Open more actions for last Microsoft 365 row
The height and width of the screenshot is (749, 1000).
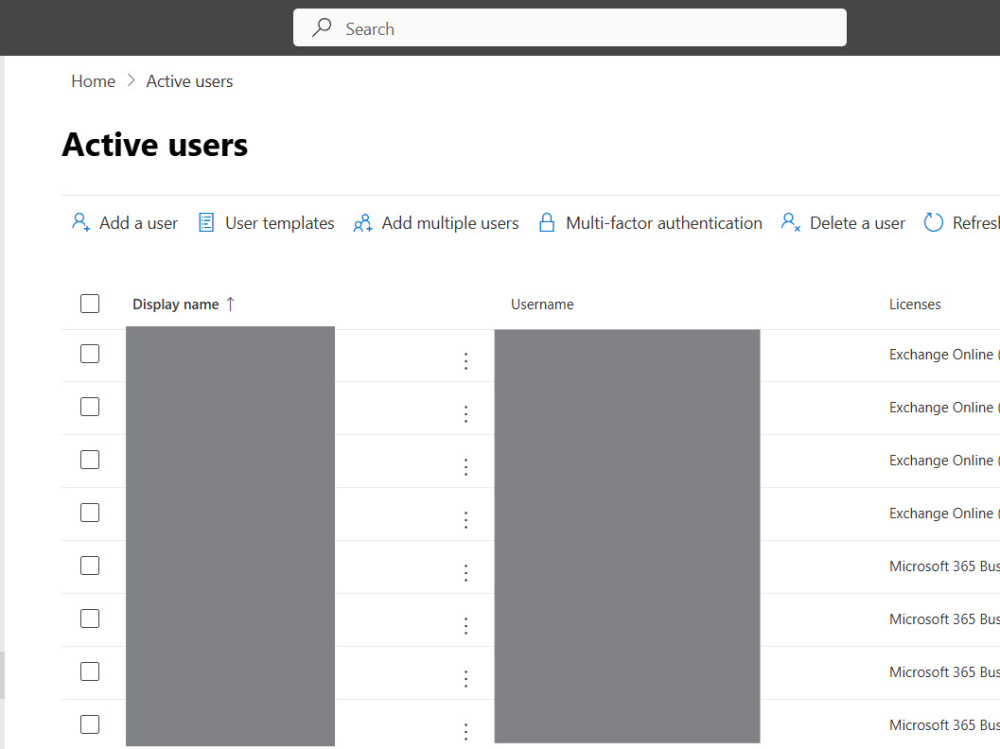point(466,732)
